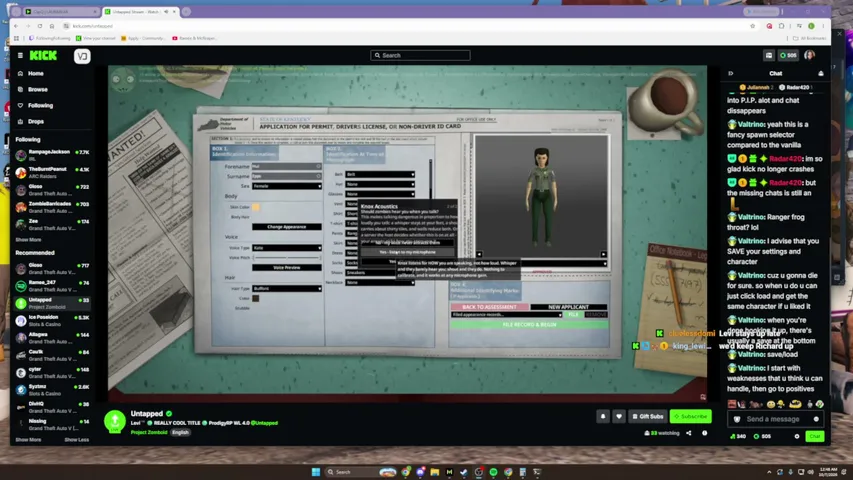Open the Windows Start menu

click(316, 472)
